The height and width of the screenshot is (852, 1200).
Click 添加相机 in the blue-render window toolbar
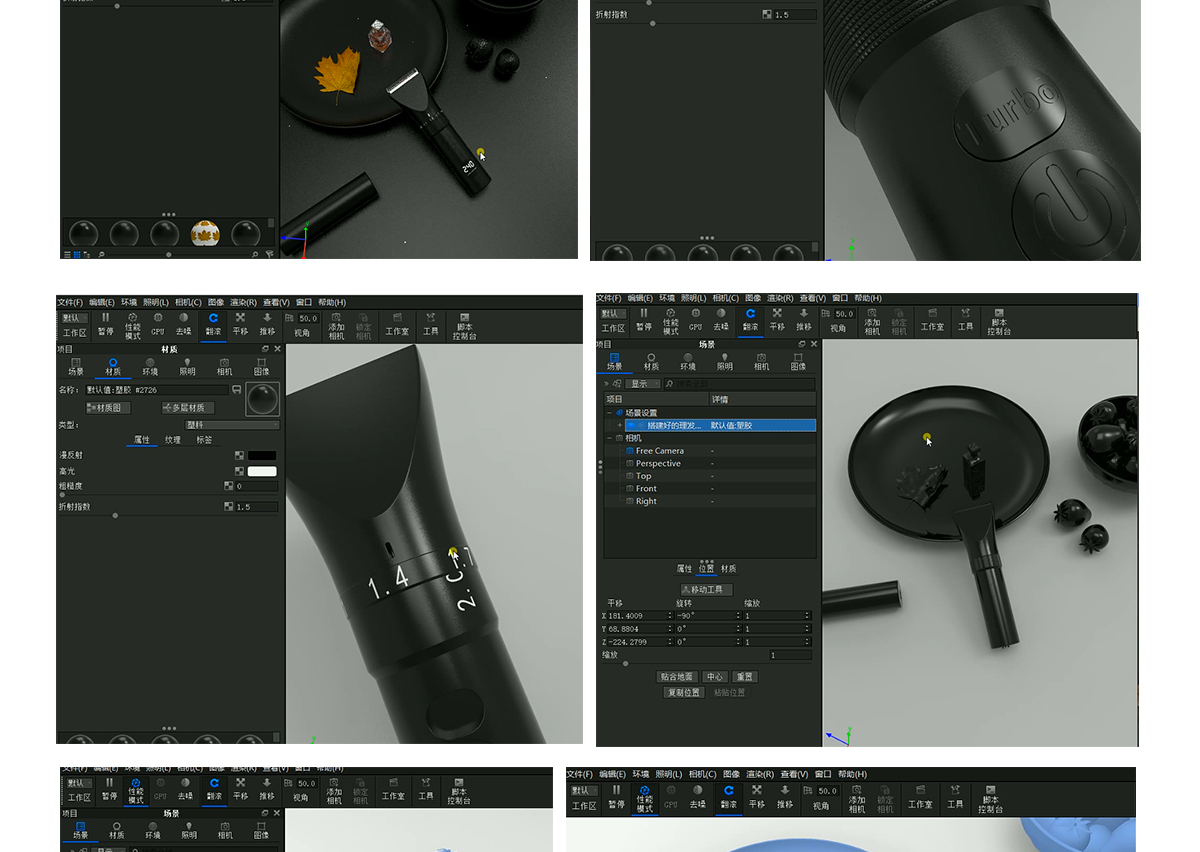(x=857, y=799)
